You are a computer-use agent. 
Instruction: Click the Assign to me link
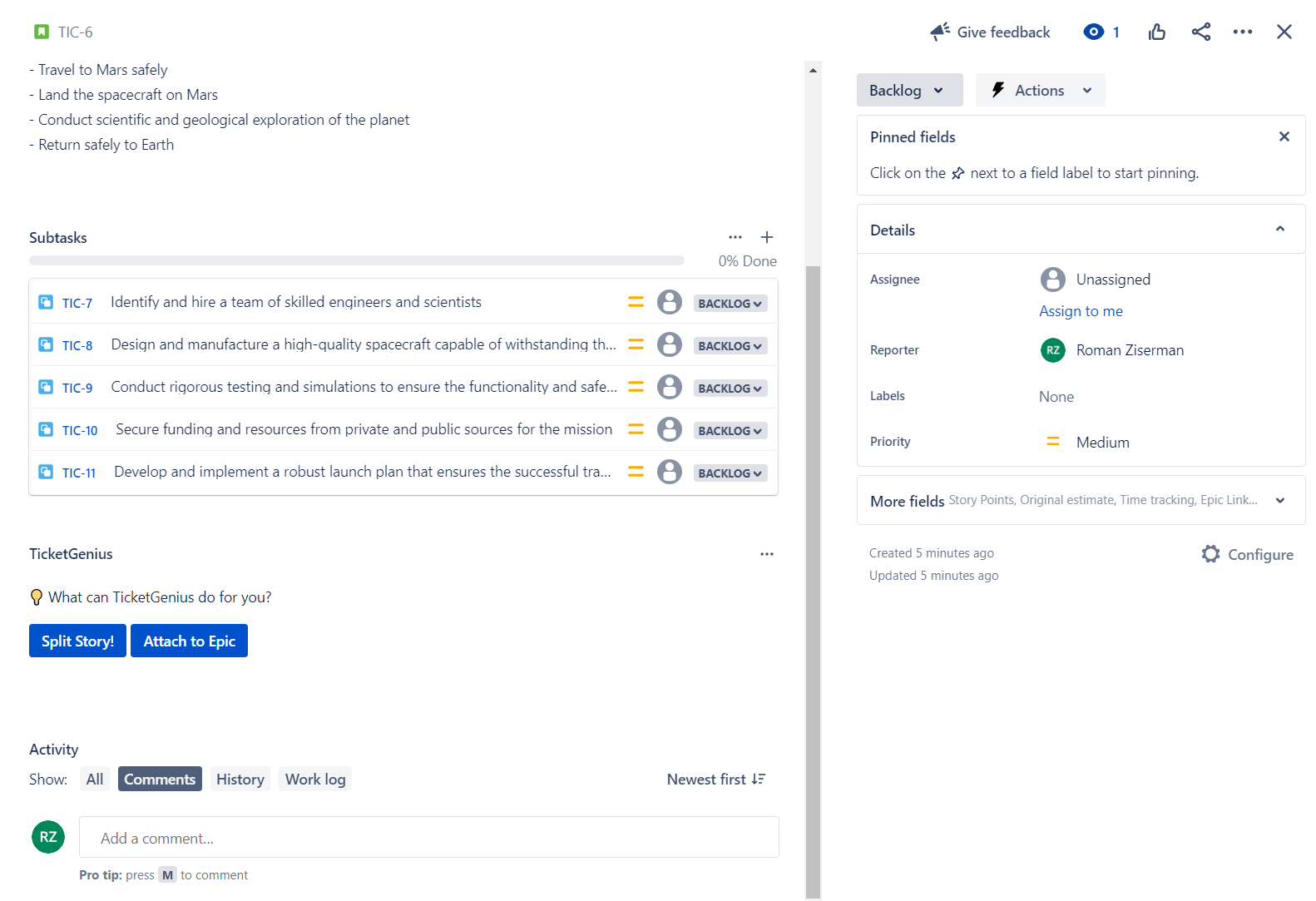coord(1081,311)
